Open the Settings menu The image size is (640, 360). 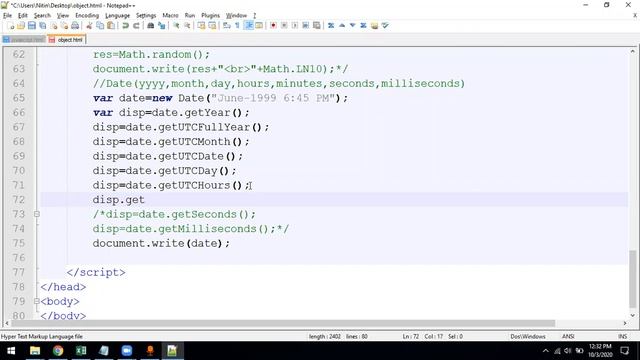(x=146, y=16)
